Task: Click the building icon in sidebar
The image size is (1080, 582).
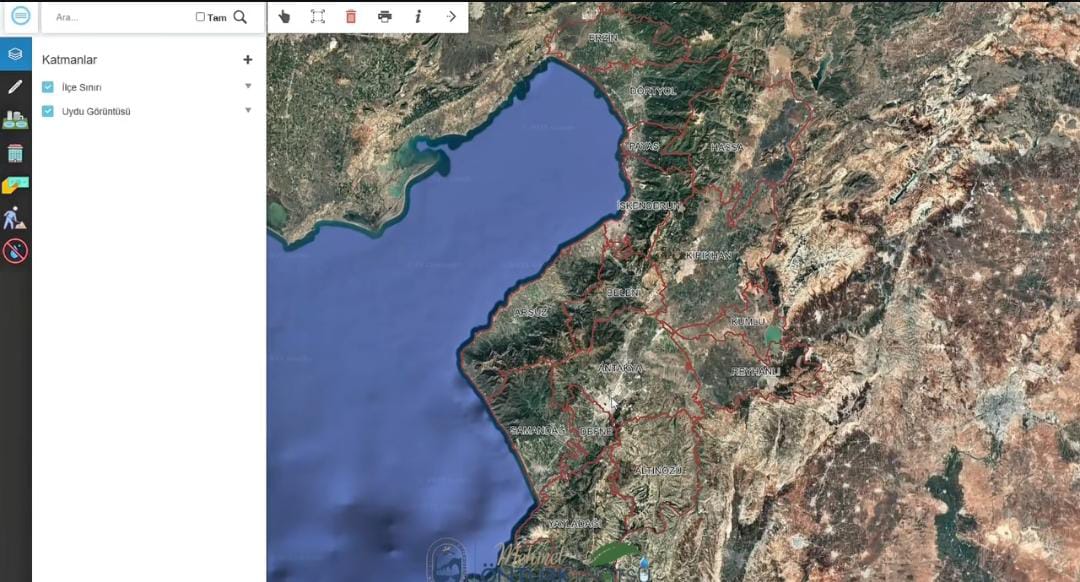Action: point(15,153)
